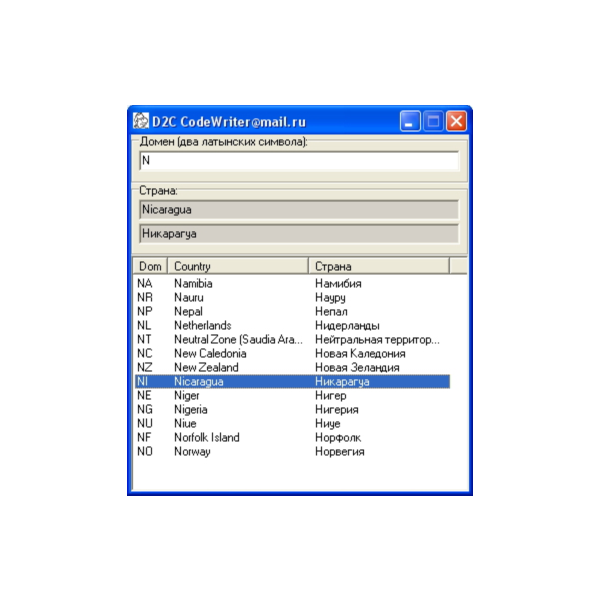This screenshot has height=600, width=600.
Task: Select the NF domain code cell
Action: point(144,437)
